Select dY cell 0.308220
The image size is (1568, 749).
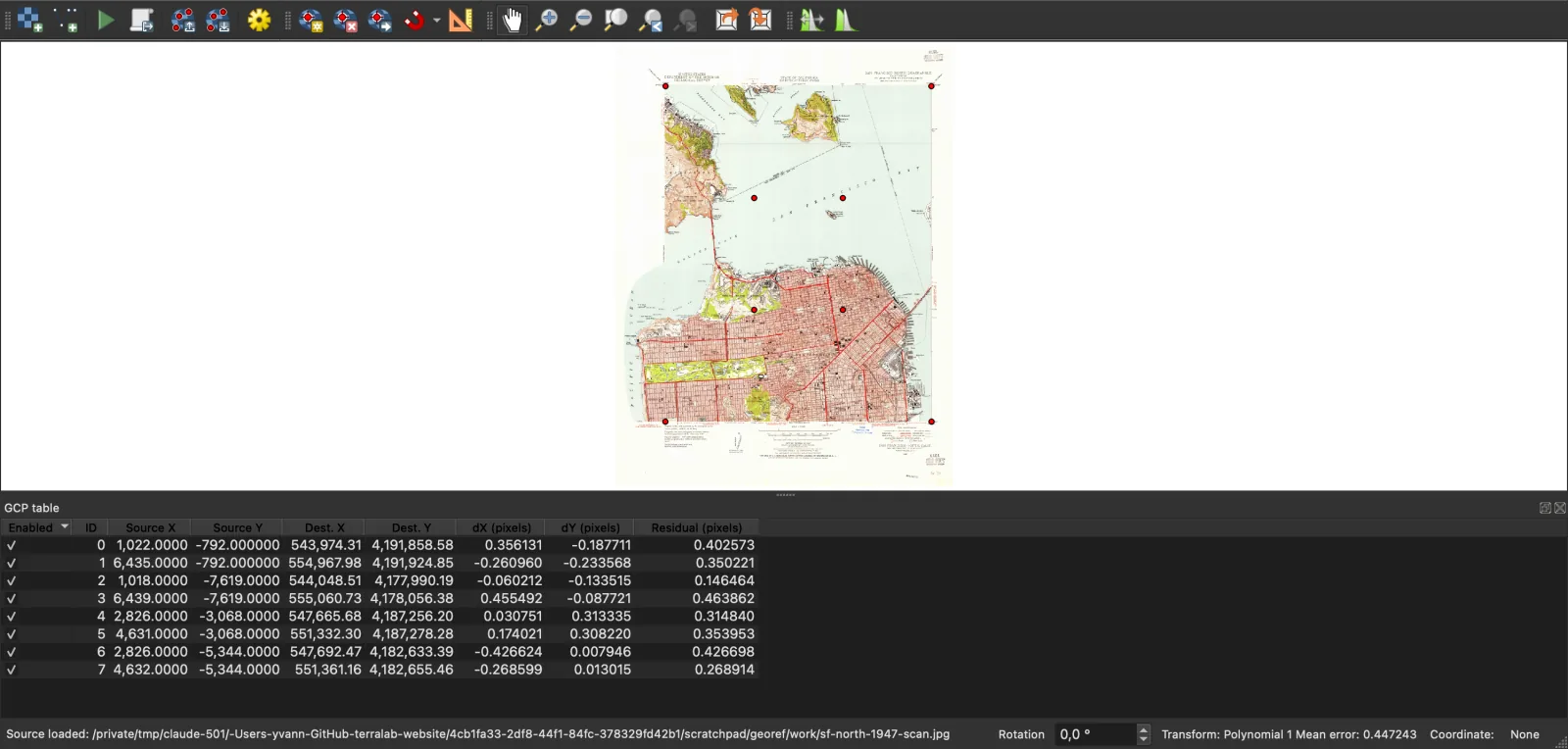[590, 634]
